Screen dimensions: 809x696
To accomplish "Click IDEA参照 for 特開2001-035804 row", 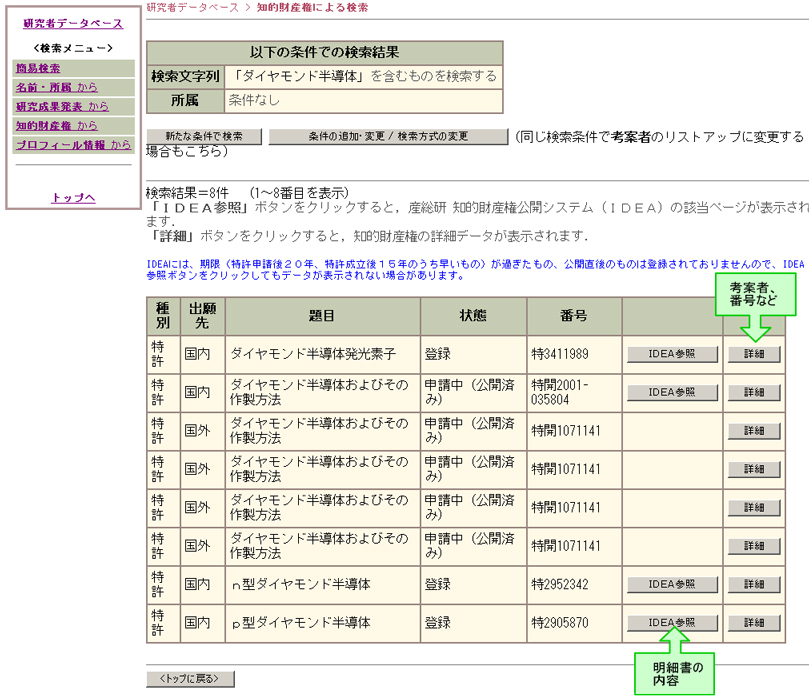I will [x=672, y=392].
